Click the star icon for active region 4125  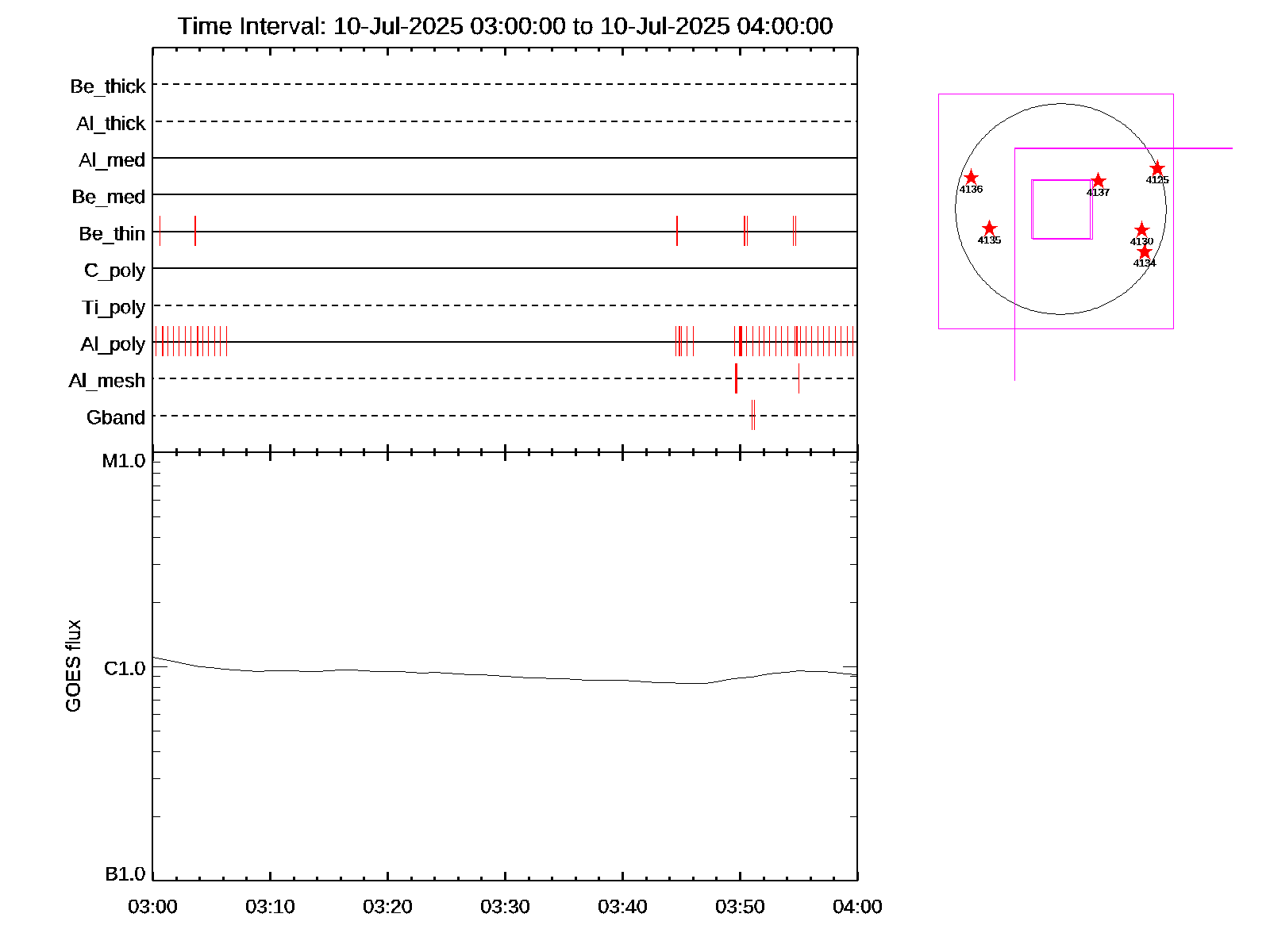1157,168
